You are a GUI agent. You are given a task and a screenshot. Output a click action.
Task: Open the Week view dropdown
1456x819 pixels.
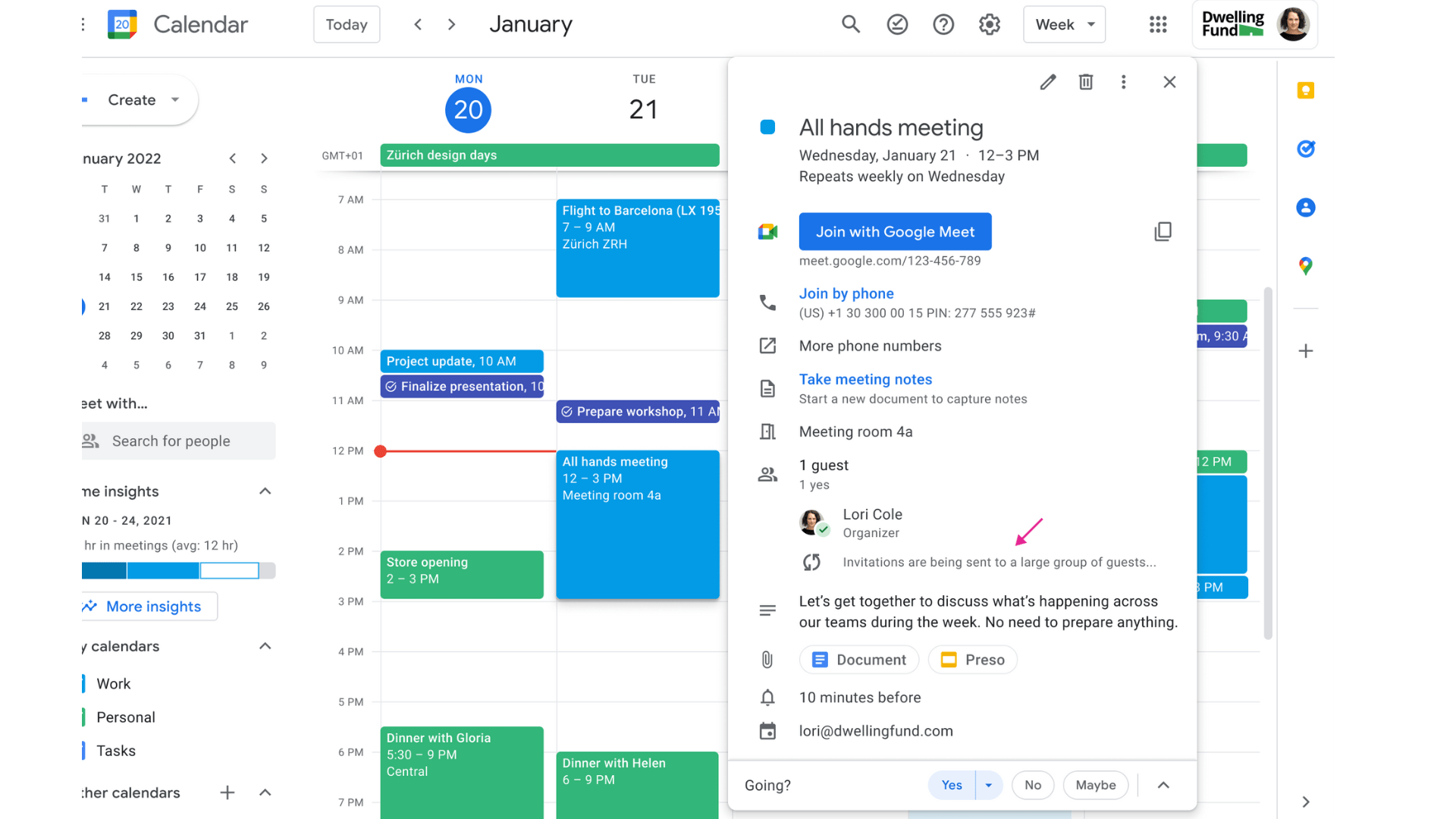(1064, 24)
